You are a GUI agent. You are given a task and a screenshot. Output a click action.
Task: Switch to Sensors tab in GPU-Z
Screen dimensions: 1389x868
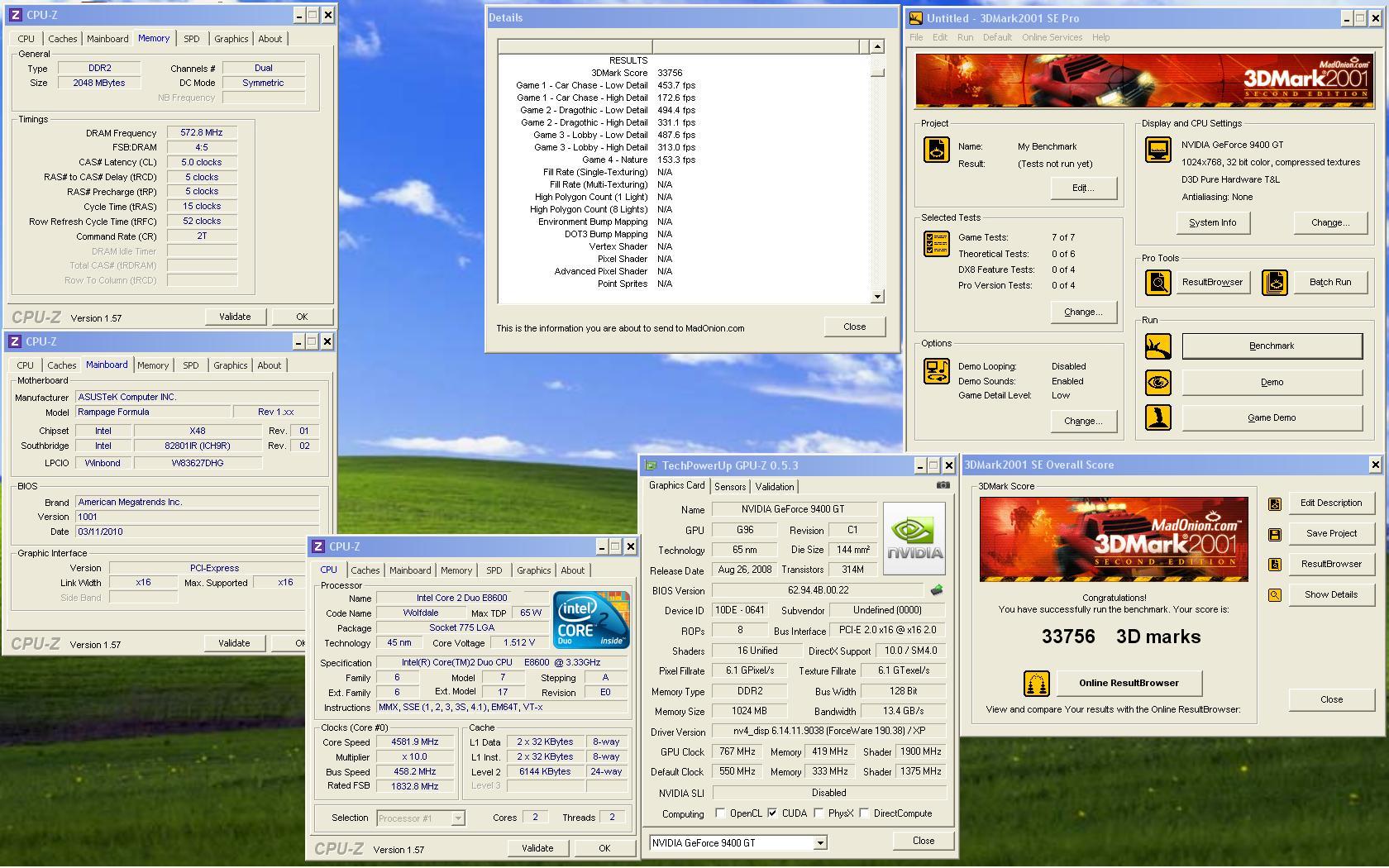730,487
